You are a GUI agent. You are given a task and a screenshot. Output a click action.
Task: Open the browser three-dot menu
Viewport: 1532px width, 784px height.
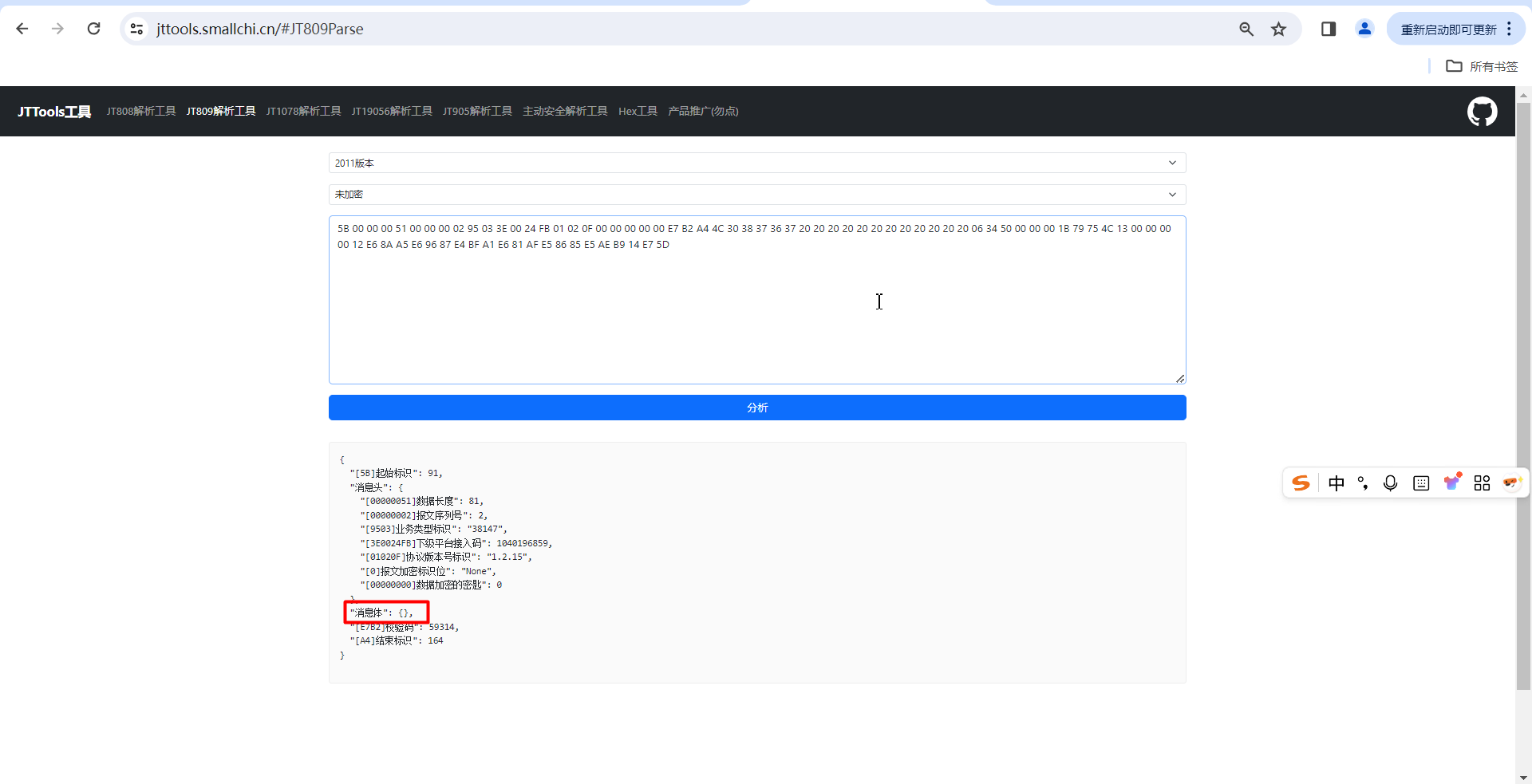pos(1509,29)
